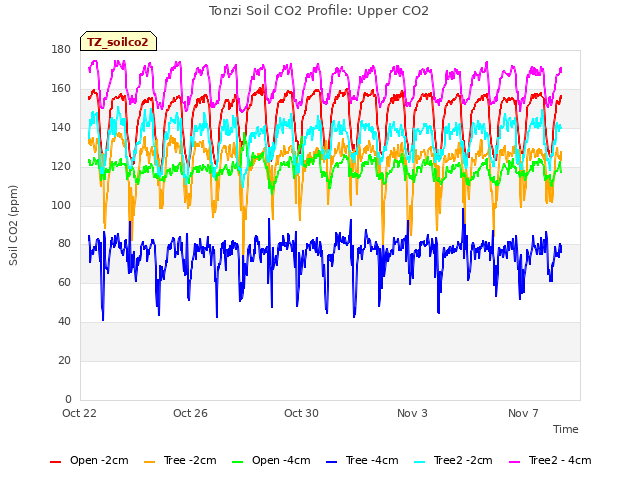Click the 100 y-axis tick label

click(x=61, y=205)
